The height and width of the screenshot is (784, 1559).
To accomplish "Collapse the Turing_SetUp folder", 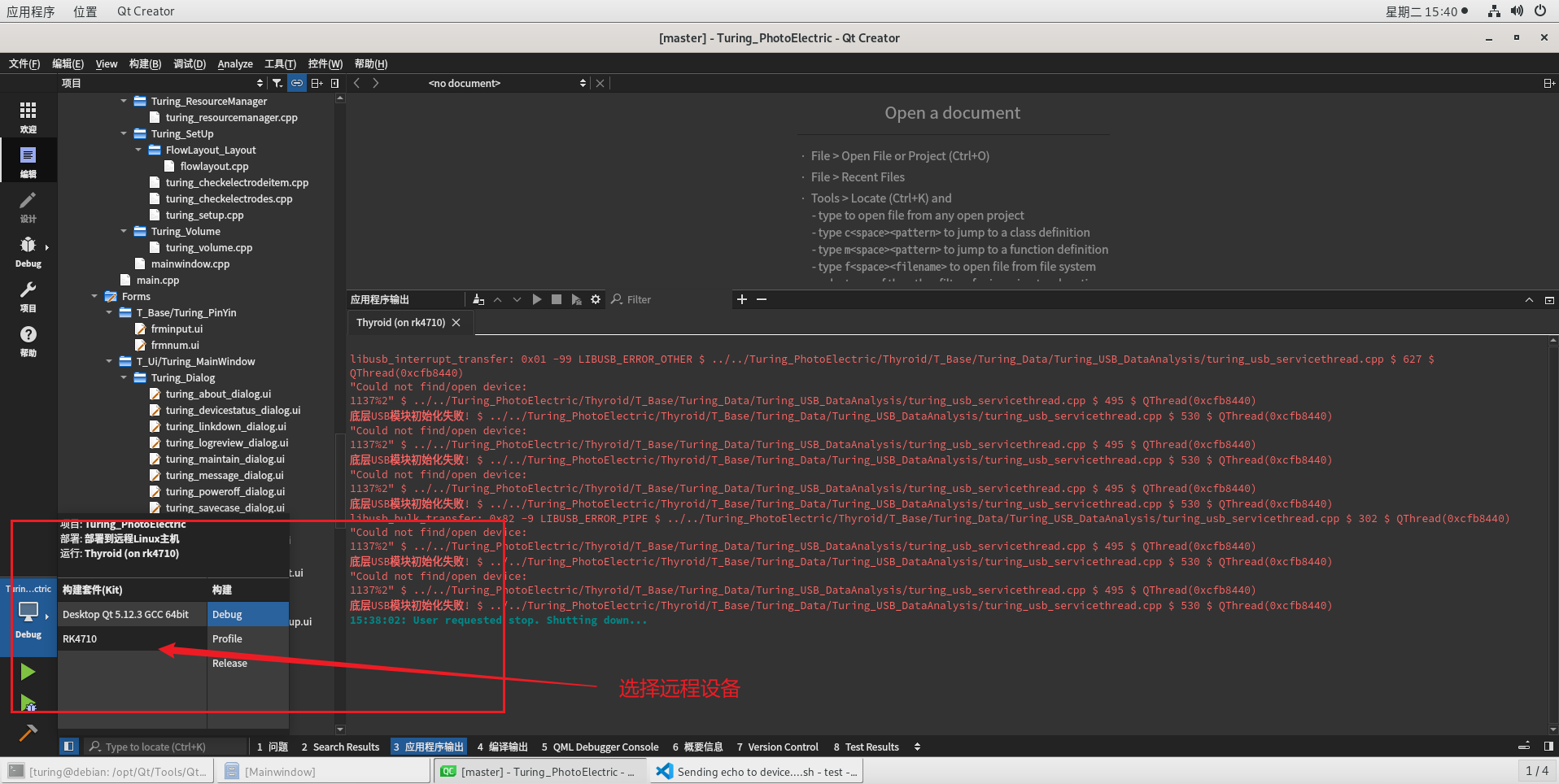I will [124, 133].
